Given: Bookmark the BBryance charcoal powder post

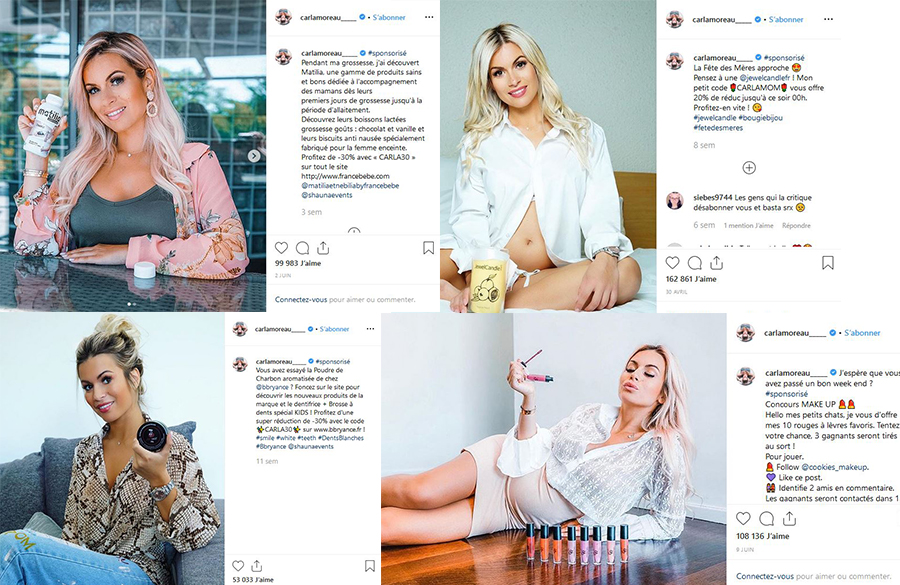Looking at the screenshot, I should 370,566.
